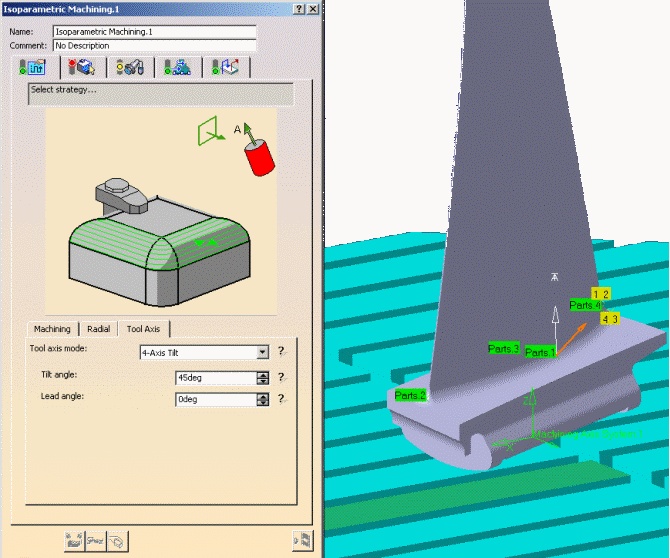Click the help icon beside Tool axis mode
670x558 pixels.
[281, 351]
